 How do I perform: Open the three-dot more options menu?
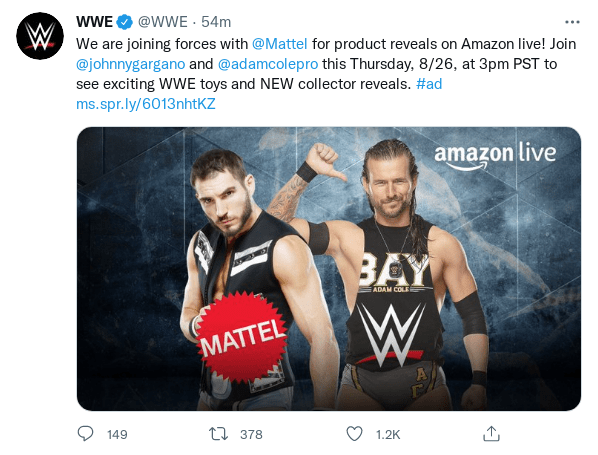572,22
